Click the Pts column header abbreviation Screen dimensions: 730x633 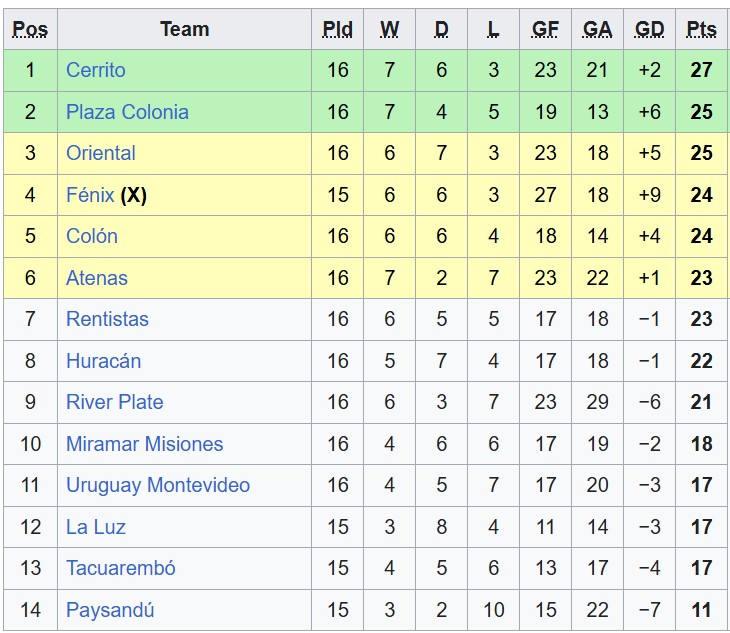[702, 29]
